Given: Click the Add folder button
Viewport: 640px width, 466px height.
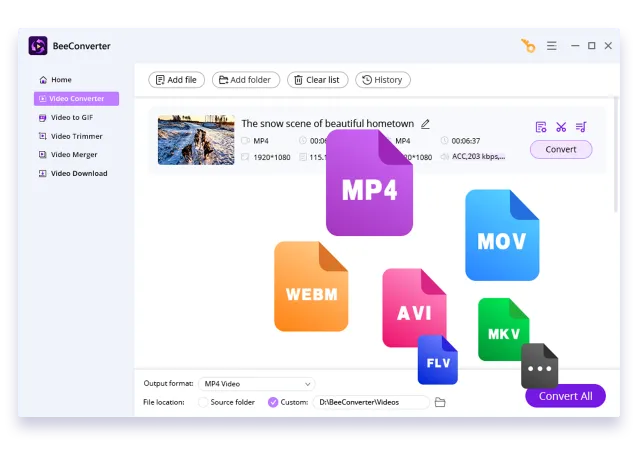Looking at the screenshot, I should [x=246, y=80].
